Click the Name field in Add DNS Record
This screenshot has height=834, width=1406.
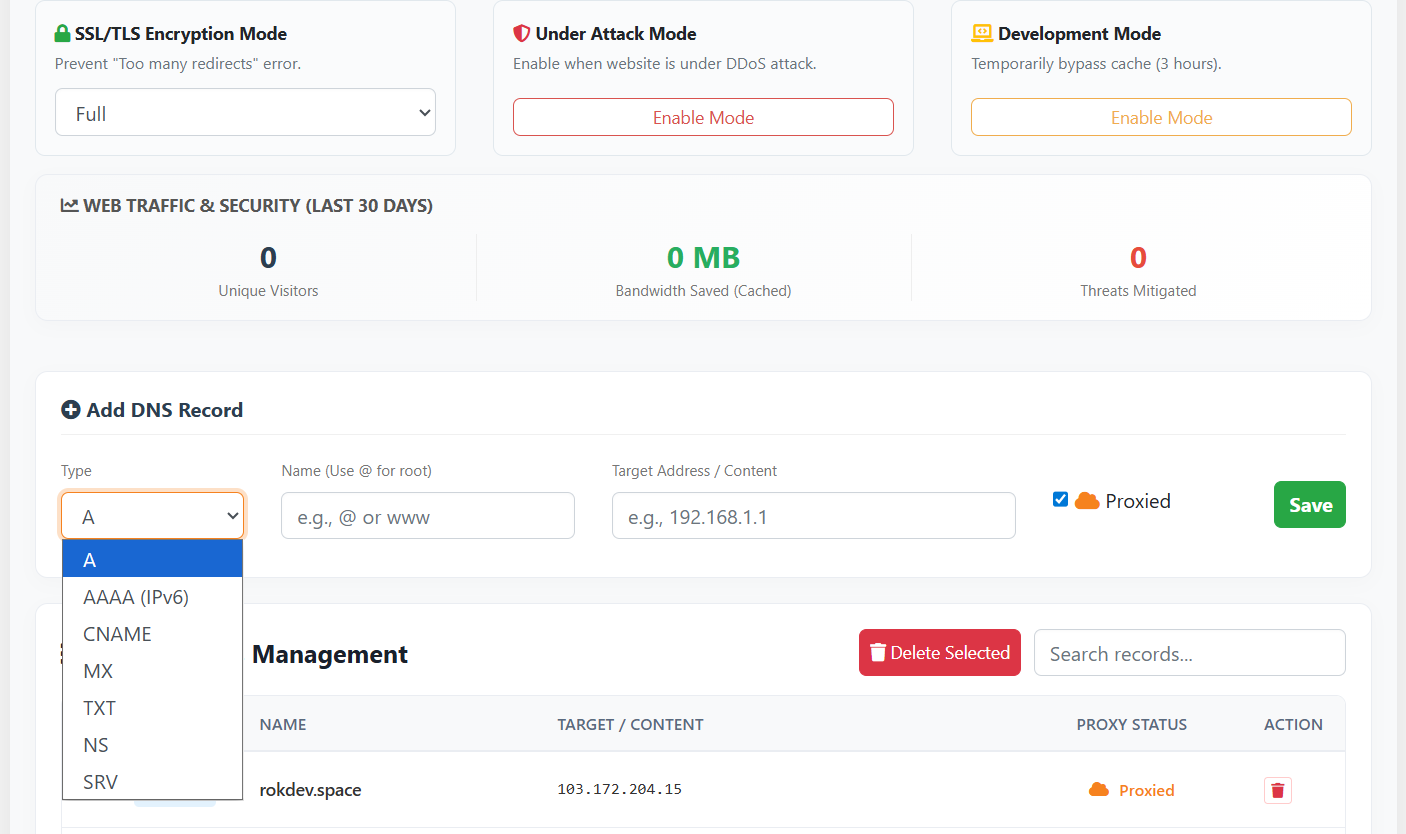(427, 515)
